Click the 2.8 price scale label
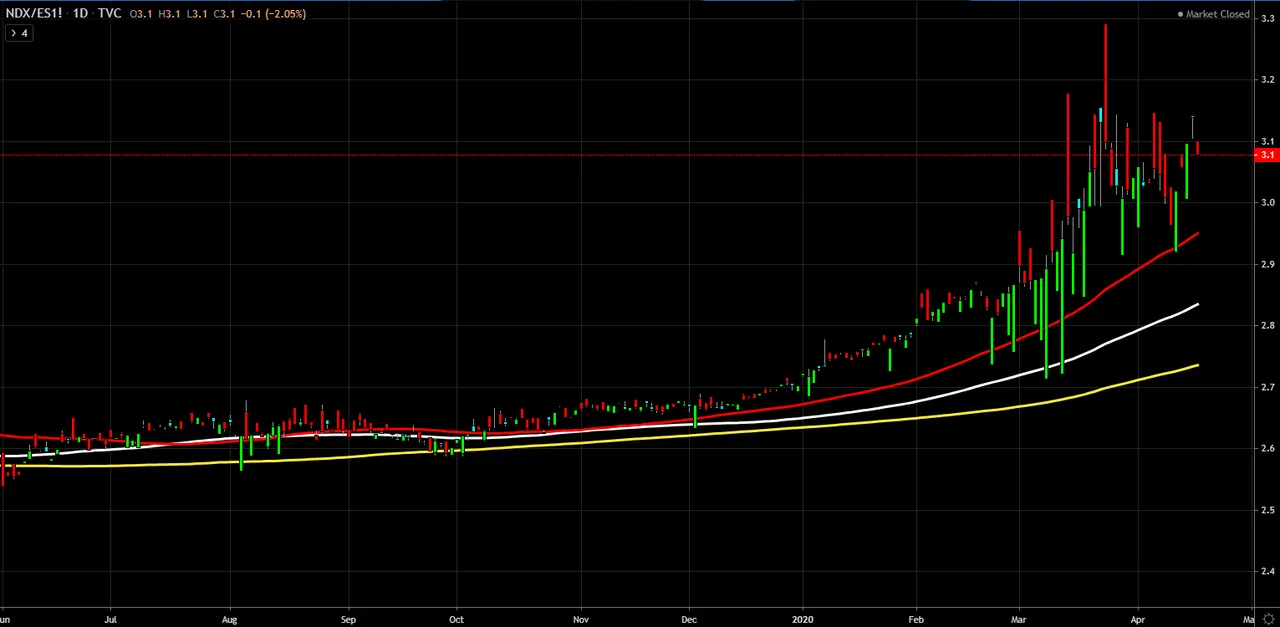 click(x=1267, y=326)
